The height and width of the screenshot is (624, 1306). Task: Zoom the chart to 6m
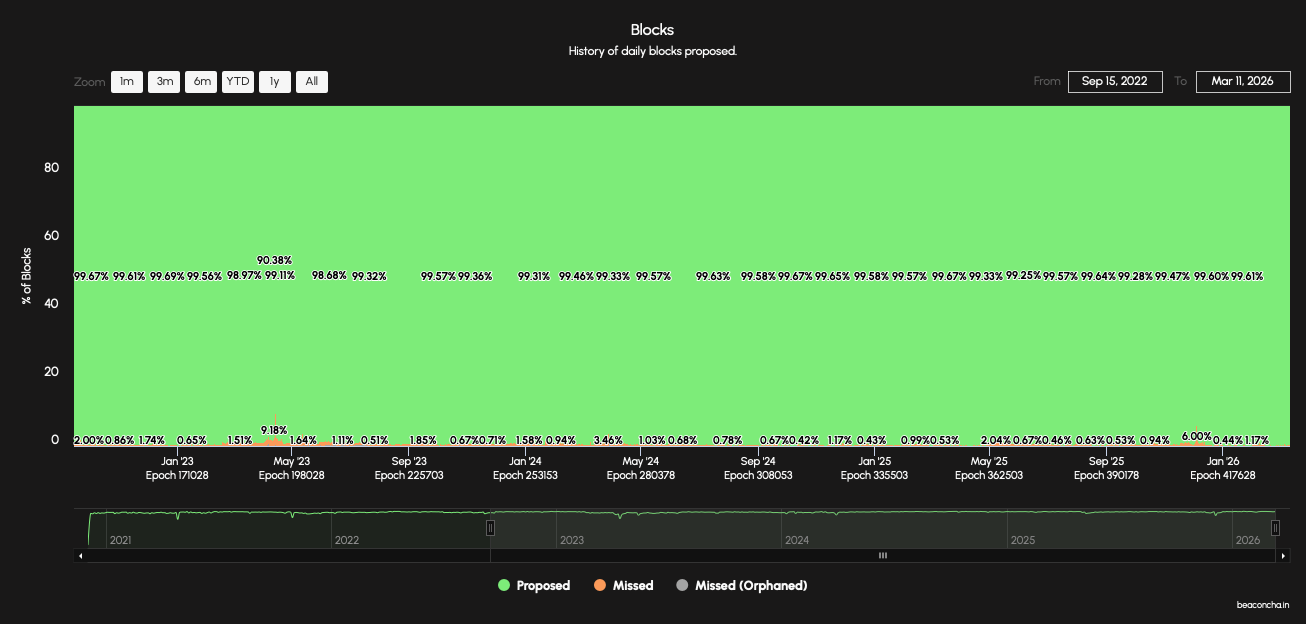click(x=202, y=82)
